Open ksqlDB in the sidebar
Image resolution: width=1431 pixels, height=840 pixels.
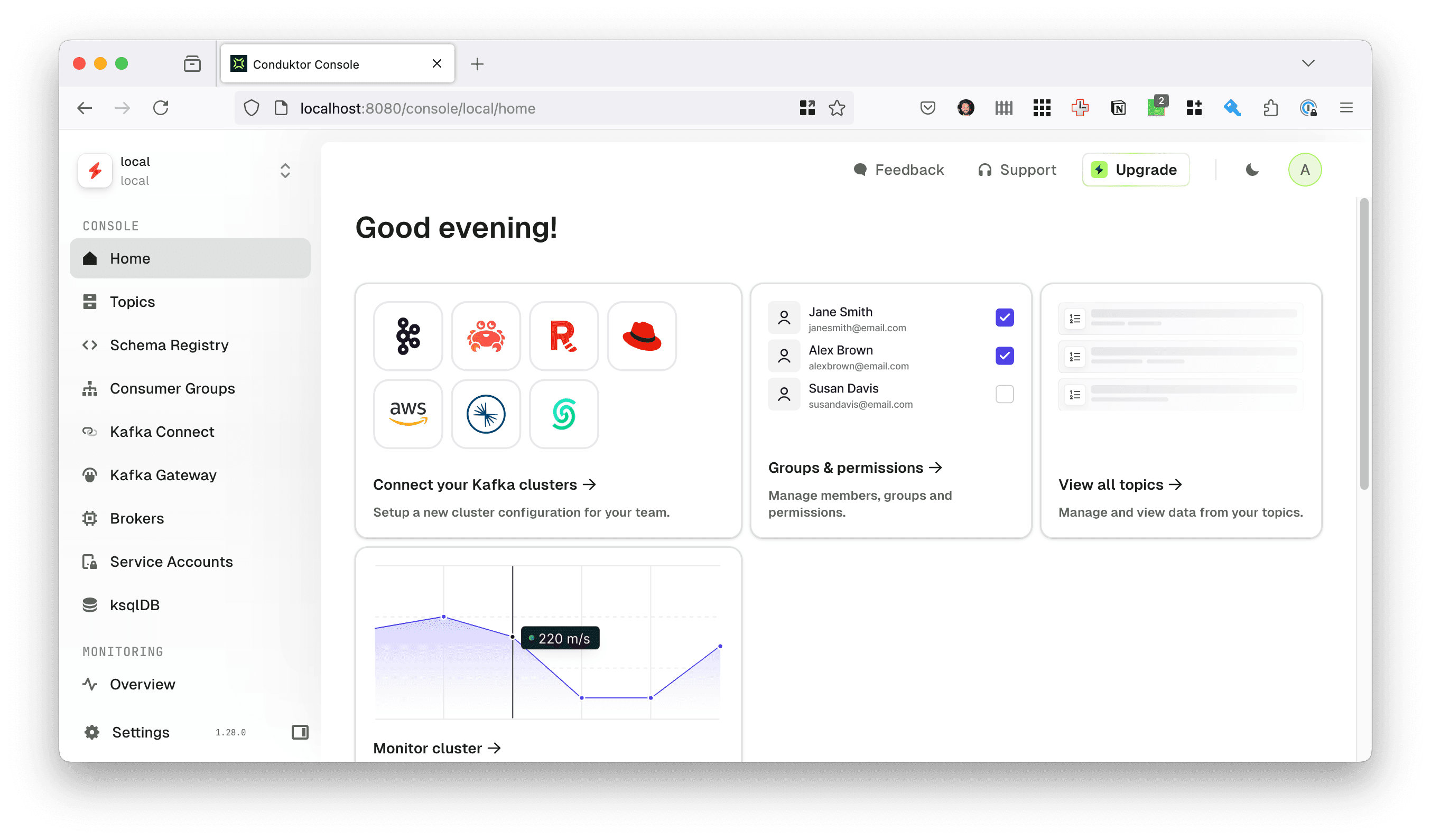pyautogui.click(x=190, y=605)
